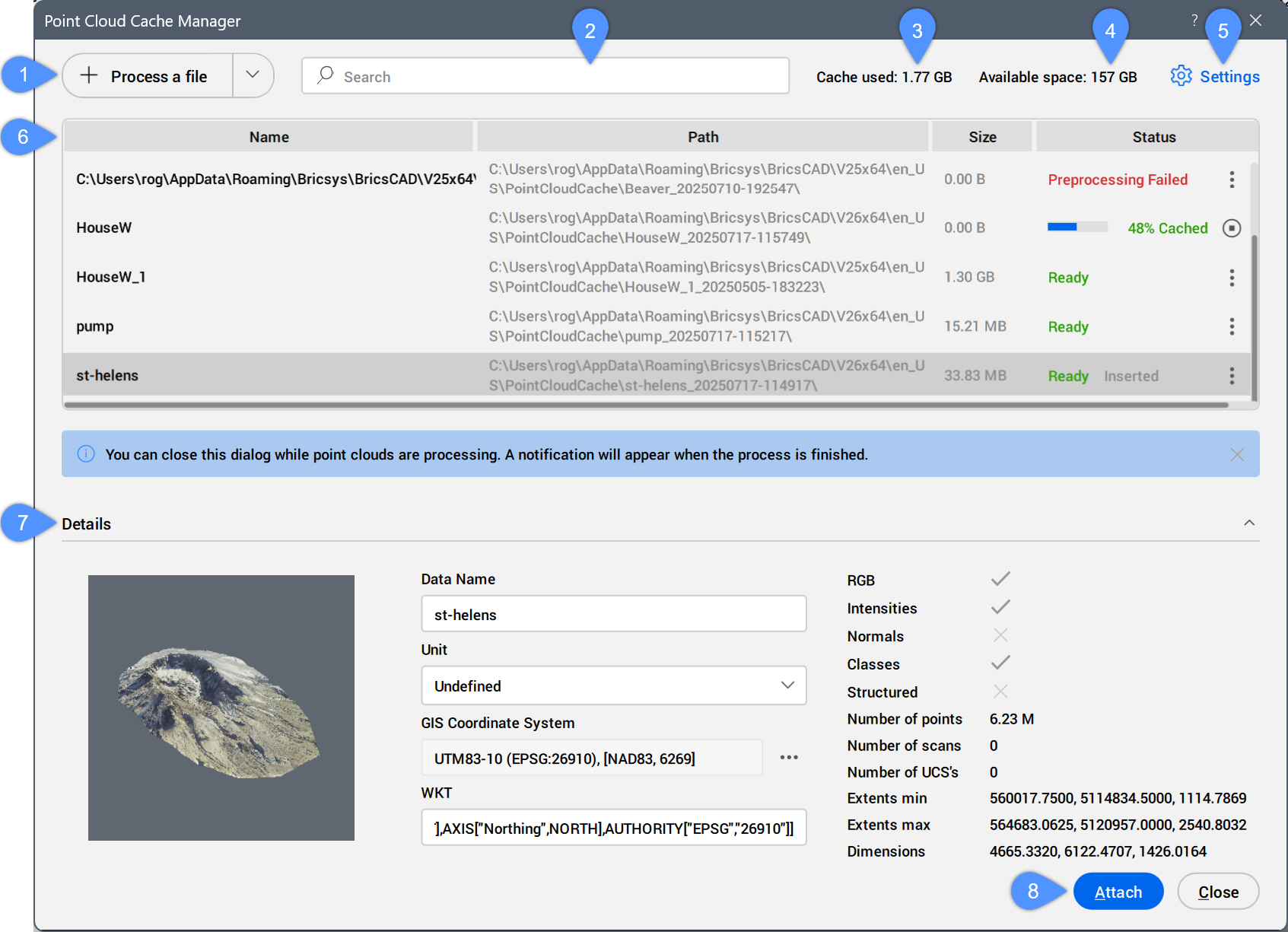Collapse the Details section
Screen dimensions: 1288x932
[x=1248, y=523]
